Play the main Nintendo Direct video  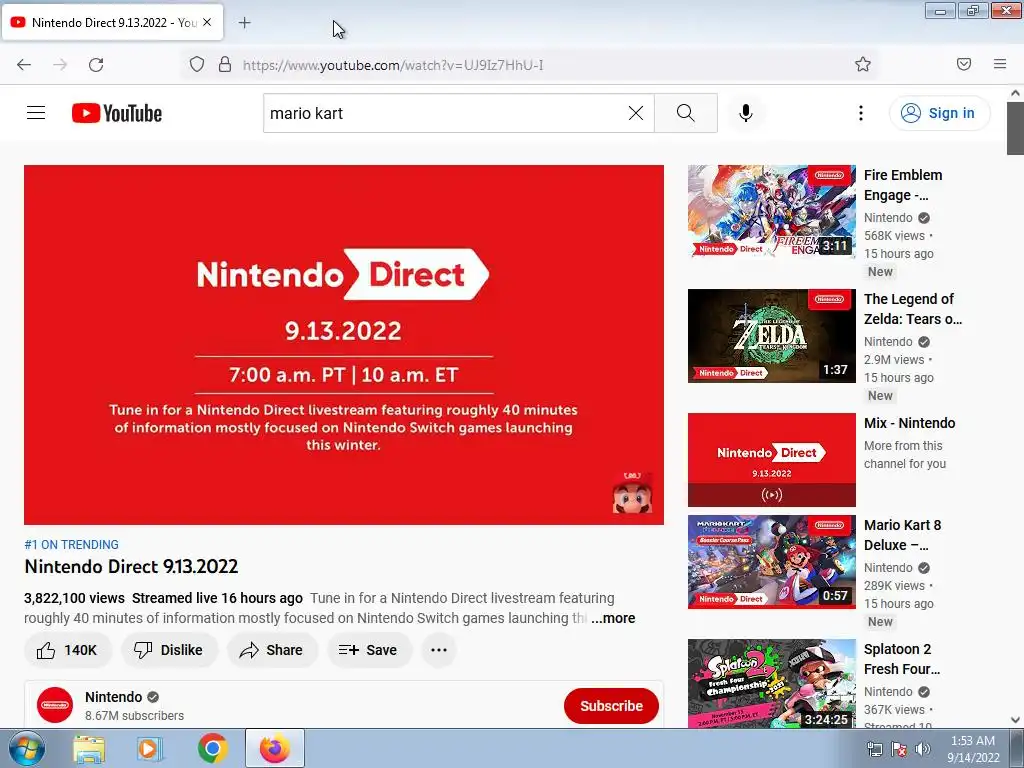344,345
